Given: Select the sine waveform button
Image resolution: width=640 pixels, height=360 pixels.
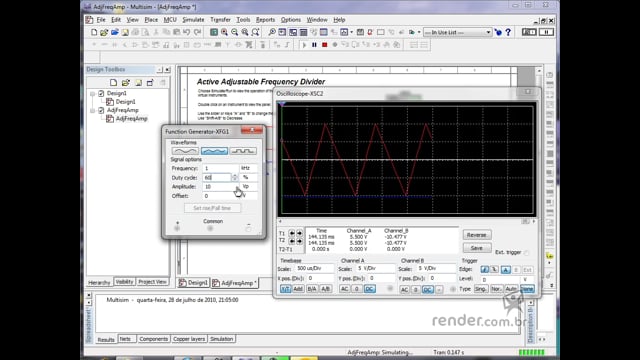Looking at the screenshot, I should click(185, 151).
